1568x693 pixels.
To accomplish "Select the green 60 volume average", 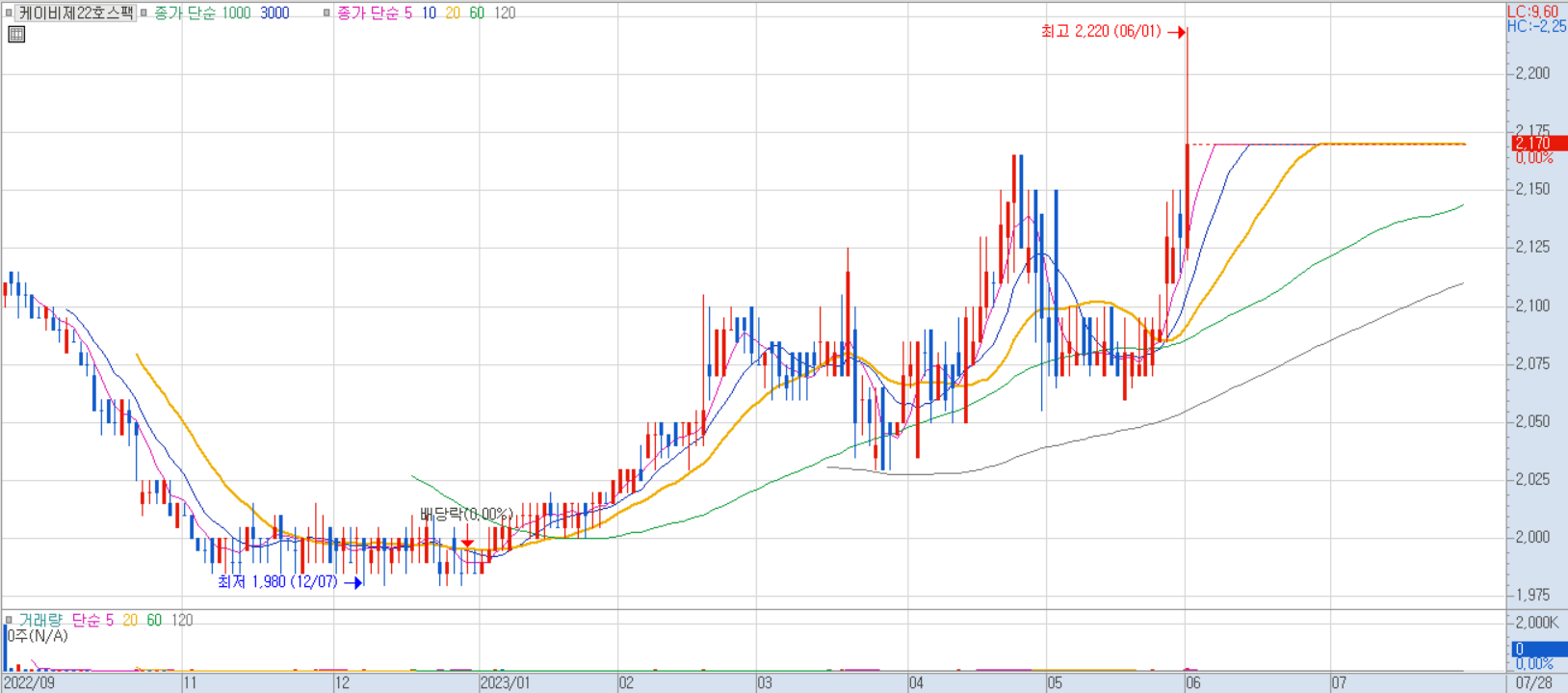I will pyautogui.click(x=154, y=621).
